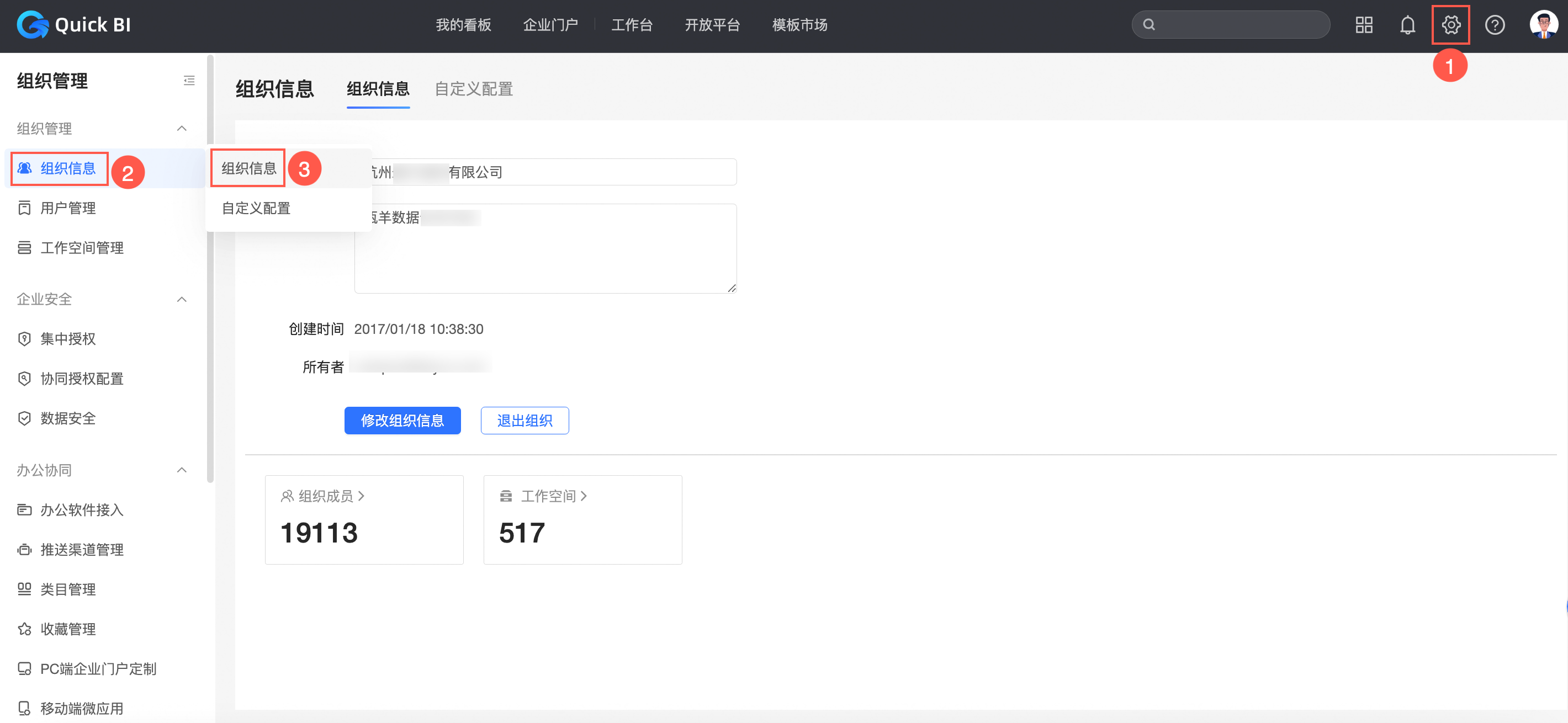Click the 修改组织信息 button

[402, 421]
